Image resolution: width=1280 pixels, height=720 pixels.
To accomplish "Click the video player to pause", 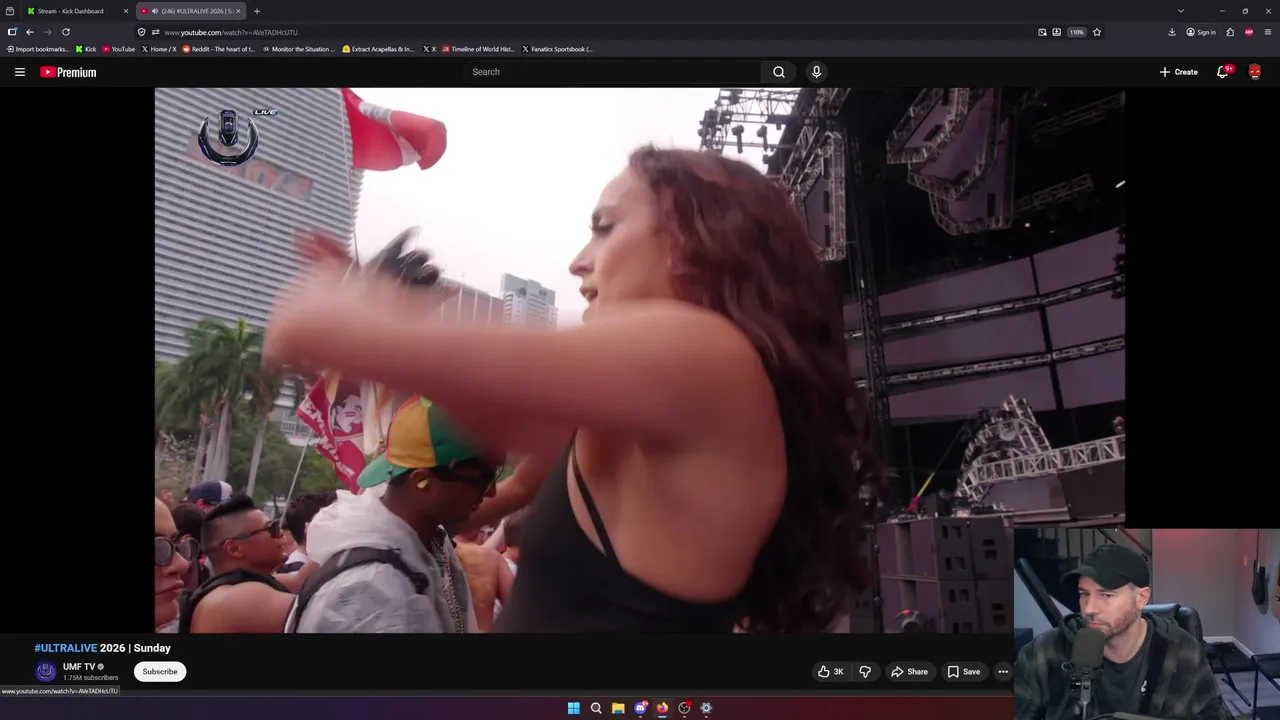I will click(x=639, y=360).
